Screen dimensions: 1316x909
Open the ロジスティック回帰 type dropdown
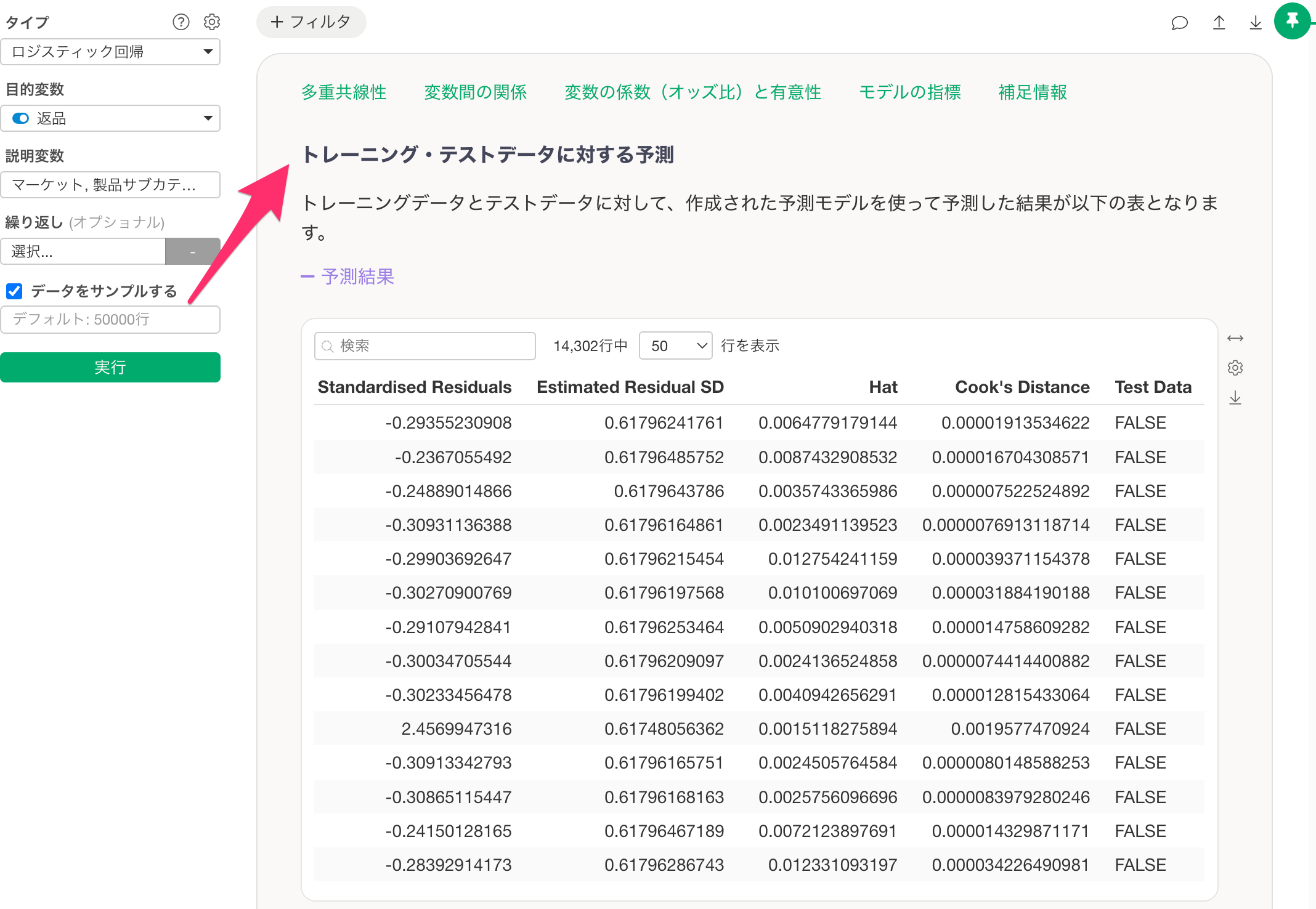[110, 52]
